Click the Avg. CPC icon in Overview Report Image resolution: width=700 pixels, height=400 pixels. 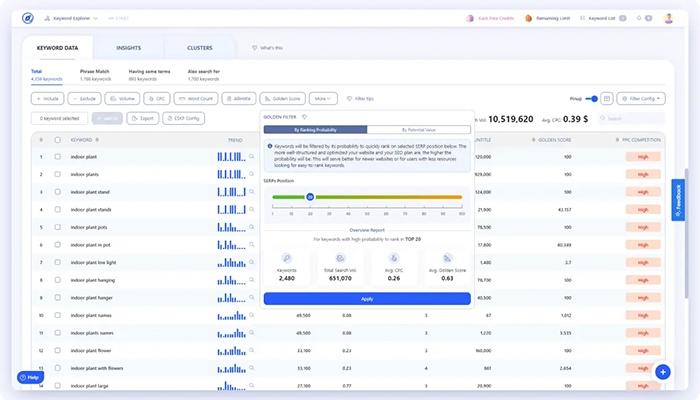tap(394, 258)
